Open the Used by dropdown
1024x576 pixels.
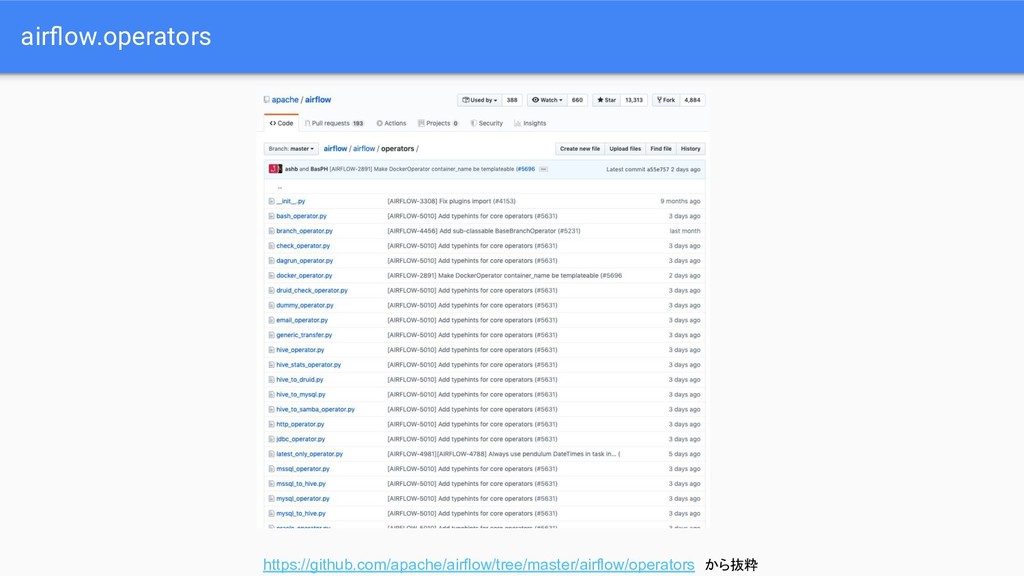pos(479,100)
